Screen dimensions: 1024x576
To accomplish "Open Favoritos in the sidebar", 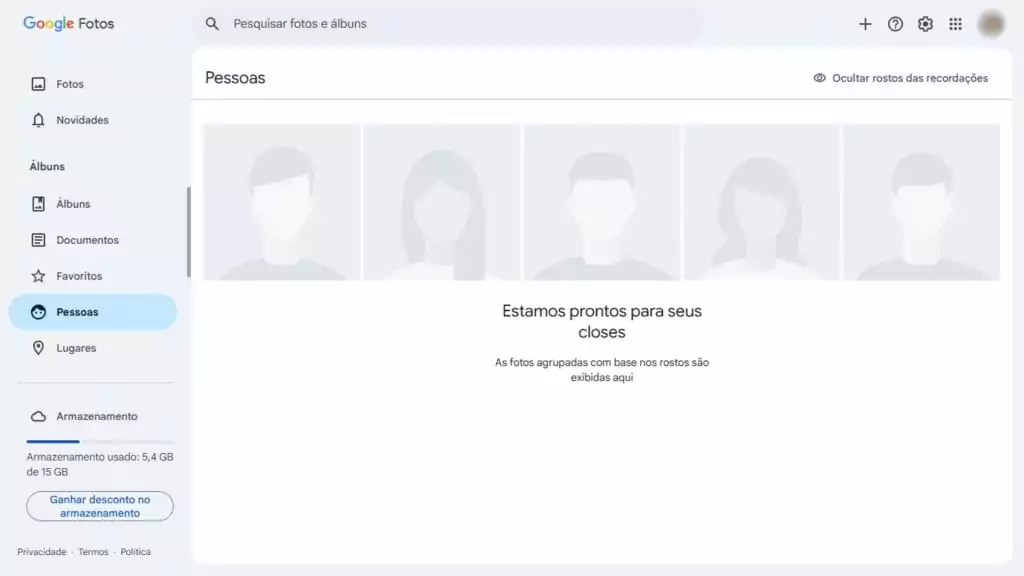I will [x=93, y=276].
